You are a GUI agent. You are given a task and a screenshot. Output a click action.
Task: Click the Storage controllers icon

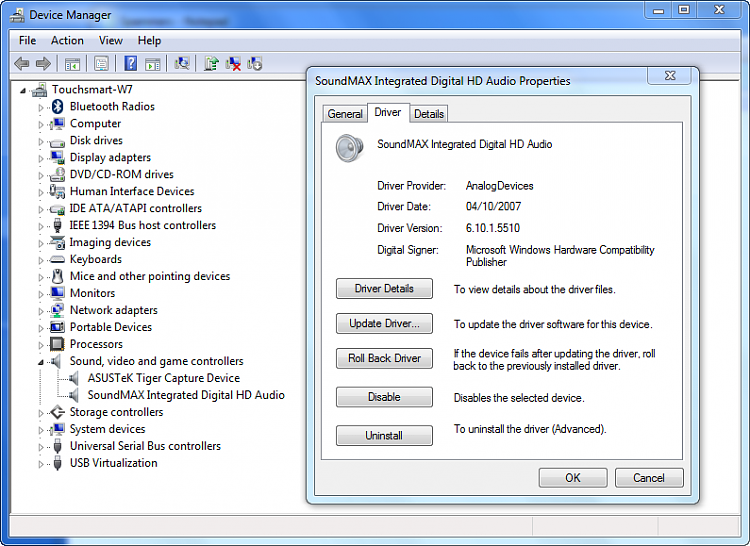57,412
